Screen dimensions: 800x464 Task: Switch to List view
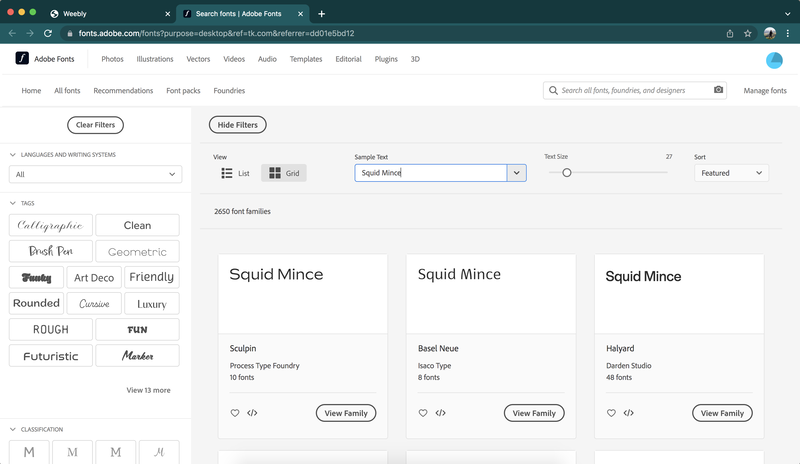tap(235, 173)
